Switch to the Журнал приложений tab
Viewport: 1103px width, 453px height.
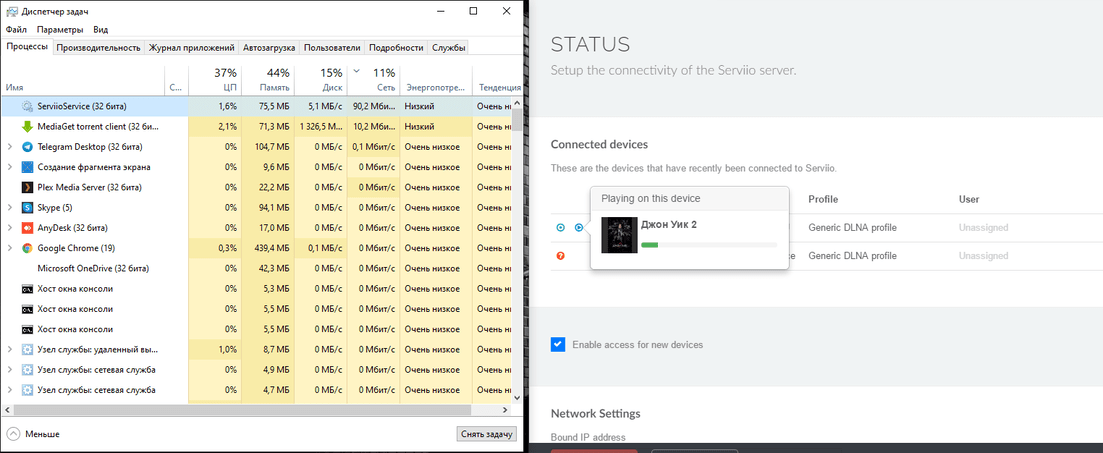[191, 48]
